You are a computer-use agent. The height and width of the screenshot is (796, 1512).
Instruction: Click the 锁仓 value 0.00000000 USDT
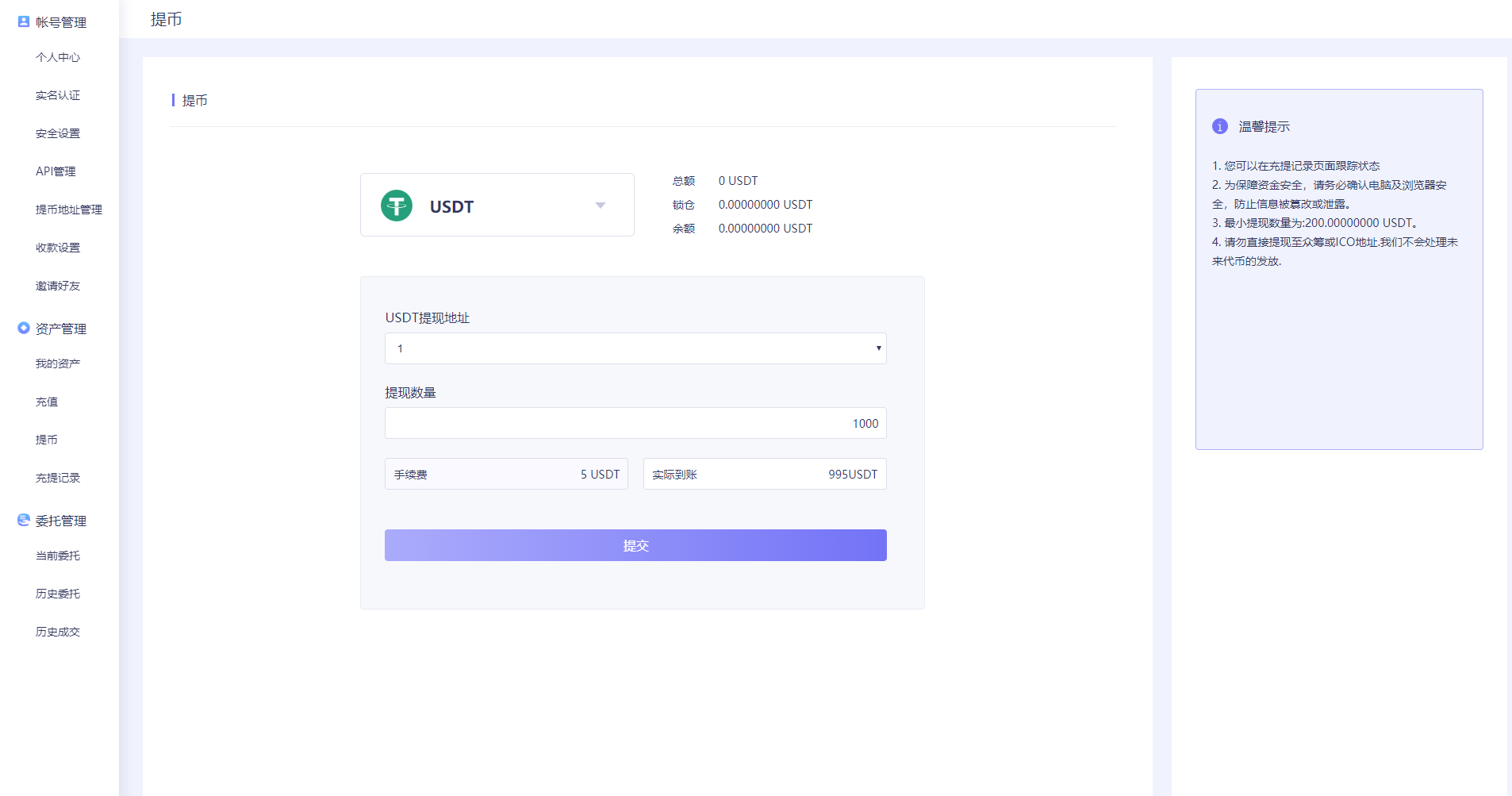[766, 205]
